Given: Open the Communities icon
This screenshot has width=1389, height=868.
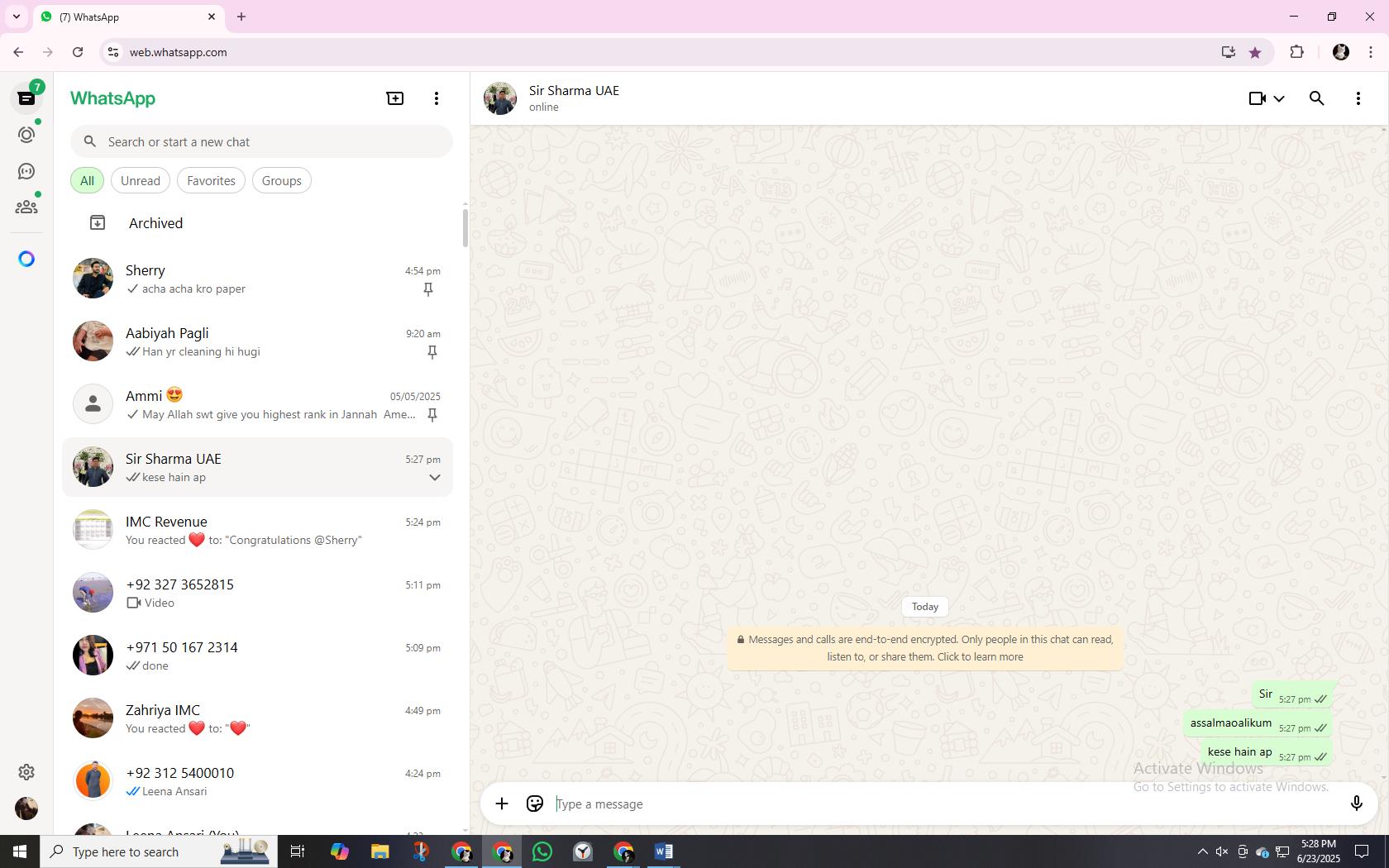Looking at the screenshot, I should pos(26,207).
